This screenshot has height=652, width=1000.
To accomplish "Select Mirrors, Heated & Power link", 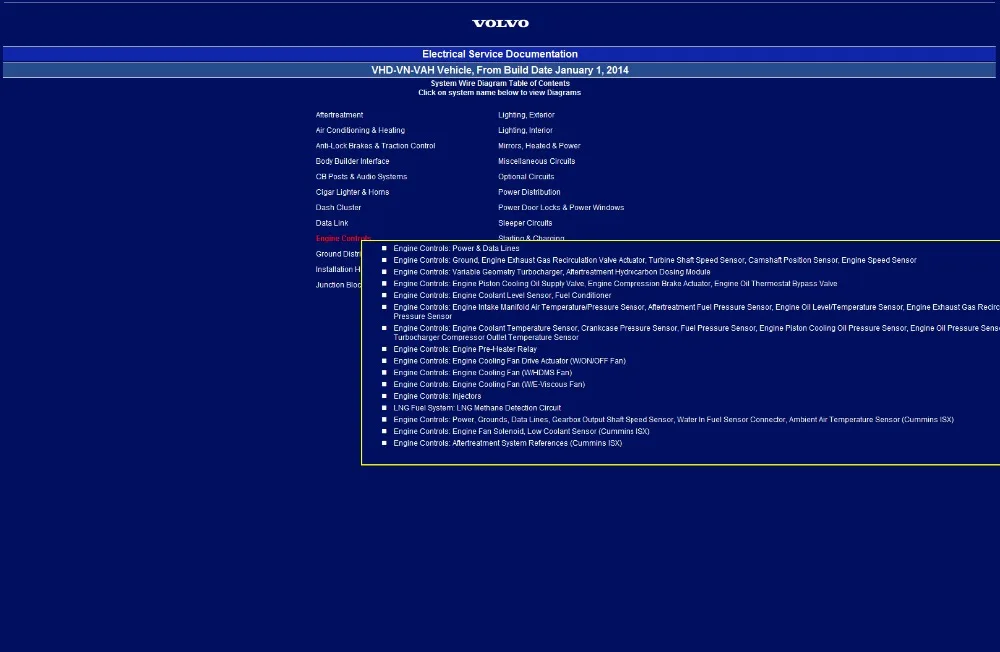I will click(539, 145).
